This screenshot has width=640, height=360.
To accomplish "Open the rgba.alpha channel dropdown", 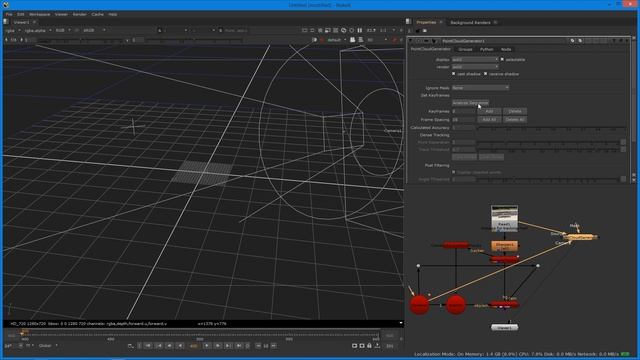I will (x=38, y=31).
